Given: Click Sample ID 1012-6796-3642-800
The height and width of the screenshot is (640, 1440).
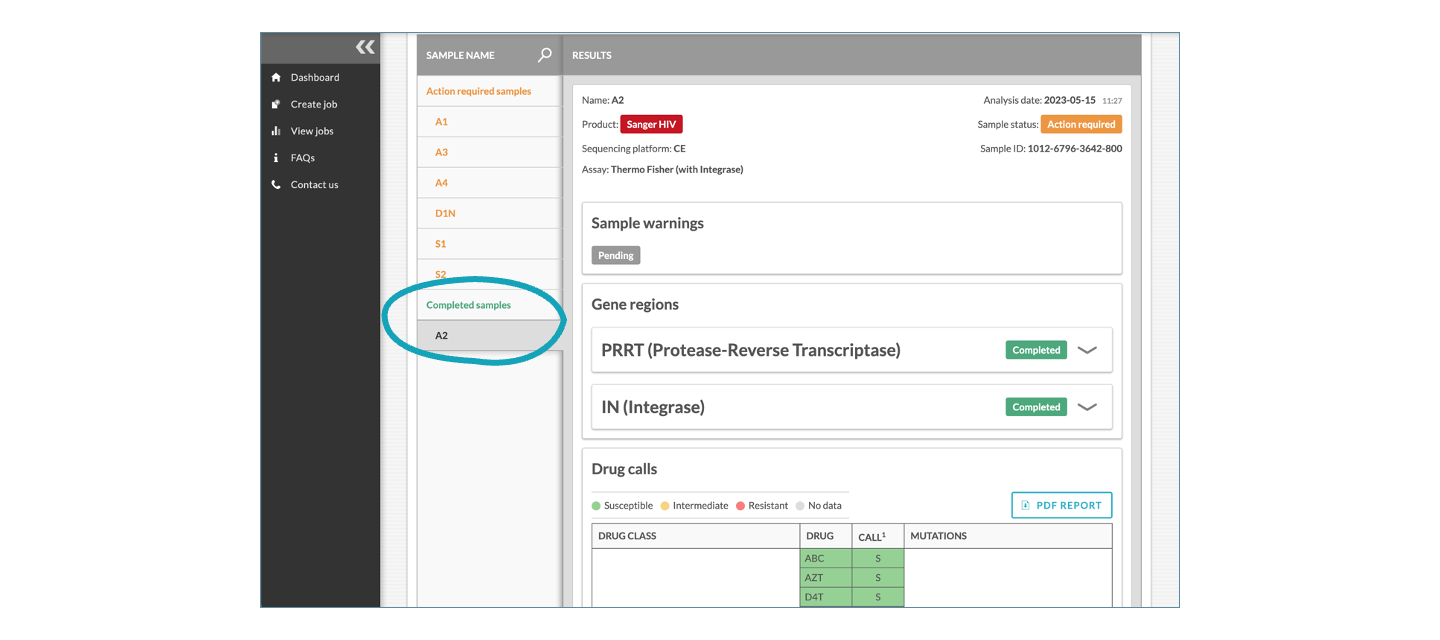Looking at the screenshot, I should pos(1075,149).
